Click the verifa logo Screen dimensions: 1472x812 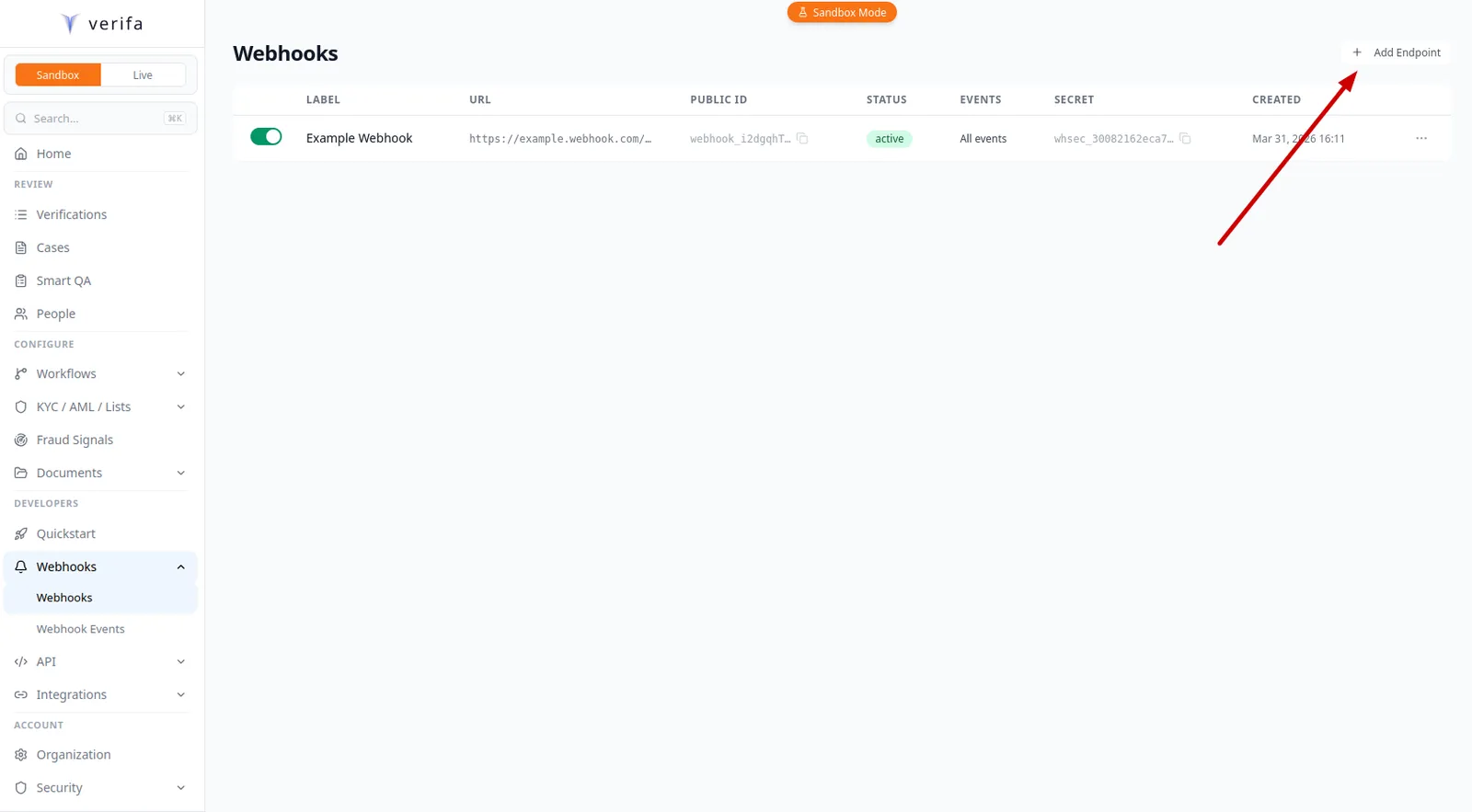tap(102, 23)
